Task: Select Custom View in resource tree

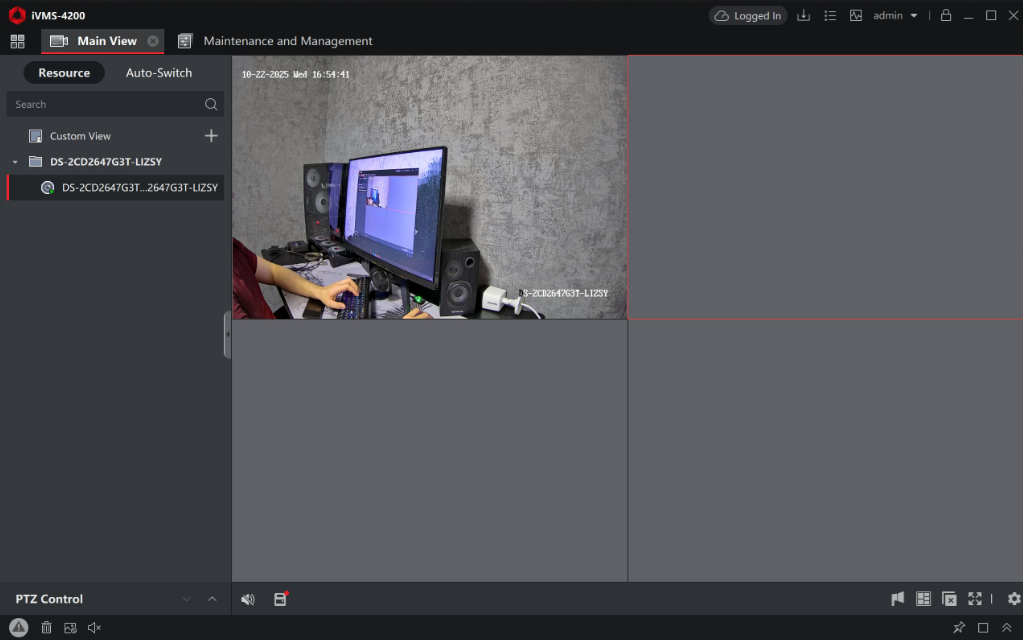Action: tap(80, 136)
